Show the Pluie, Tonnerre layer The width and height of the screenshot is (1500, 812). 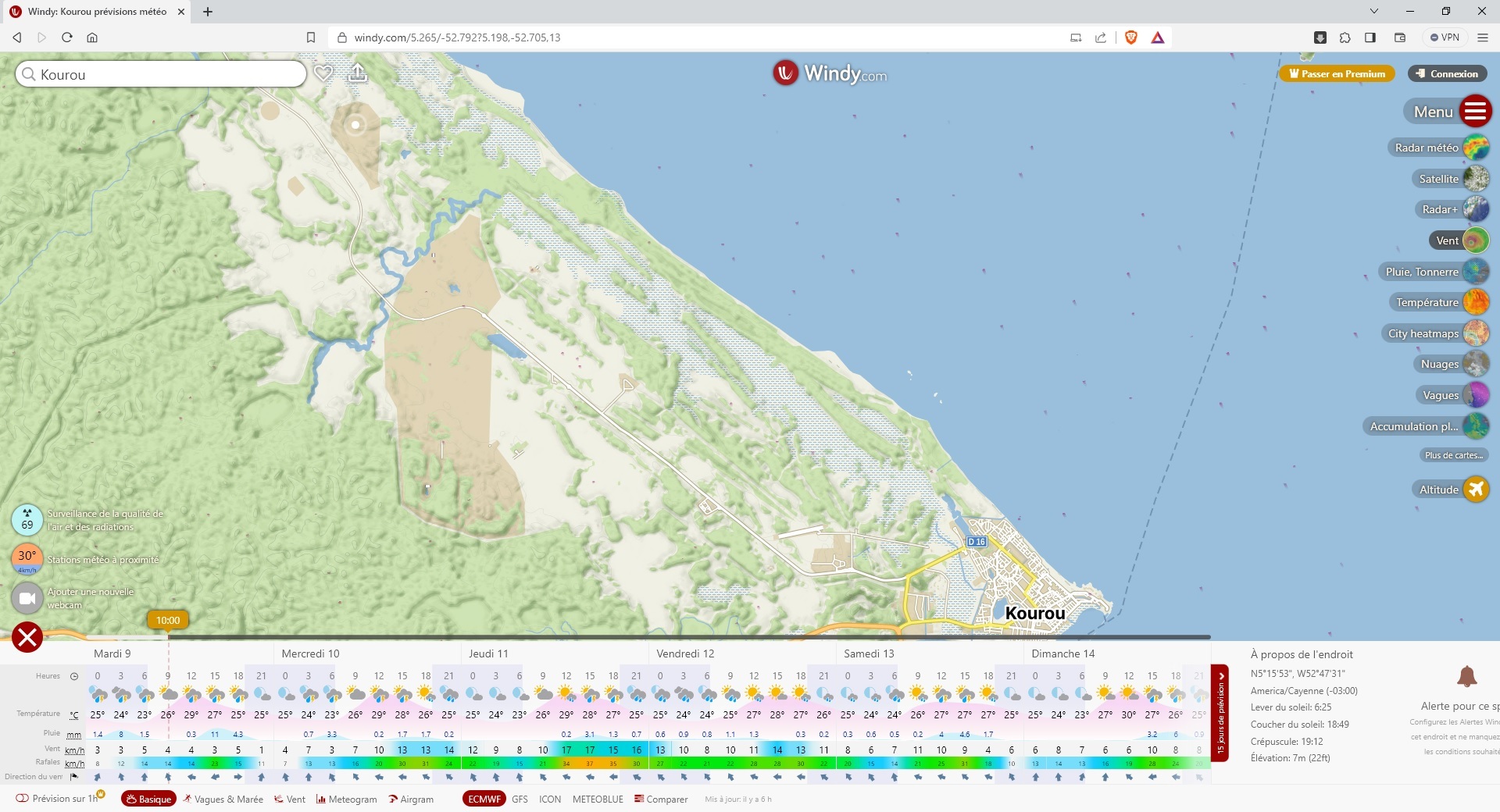pyautogui.click(x=1434, y=272)
